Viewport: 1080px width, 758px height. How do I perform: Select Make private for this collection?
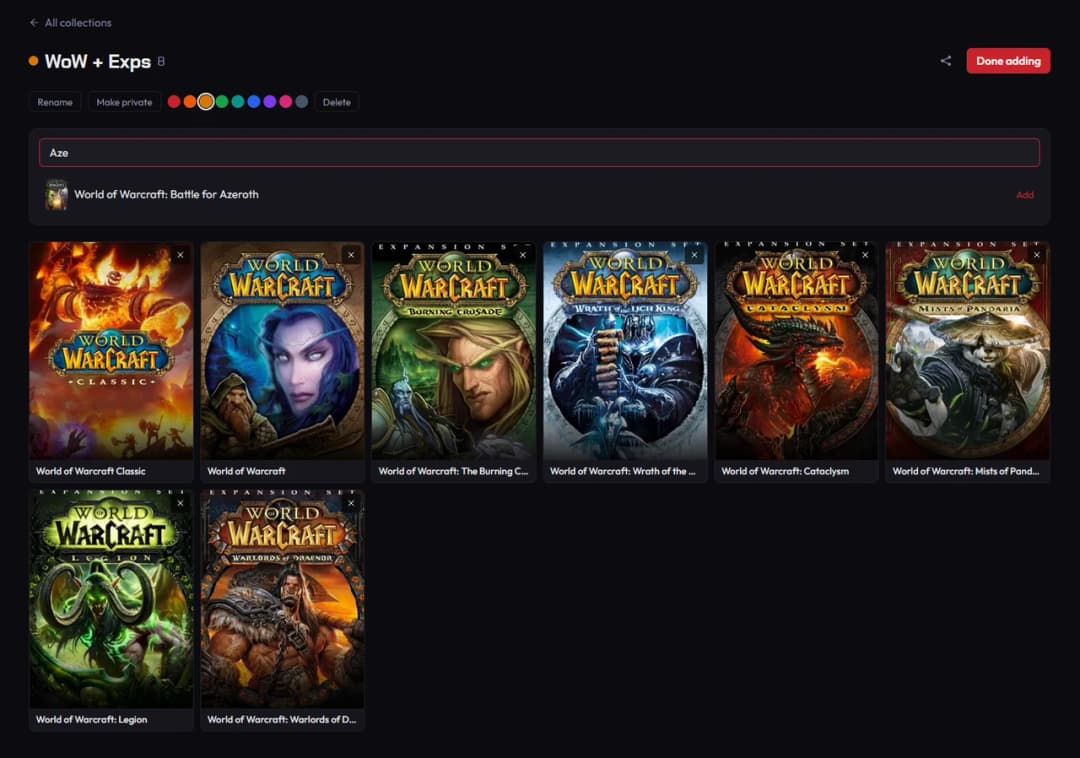point(124,102)
